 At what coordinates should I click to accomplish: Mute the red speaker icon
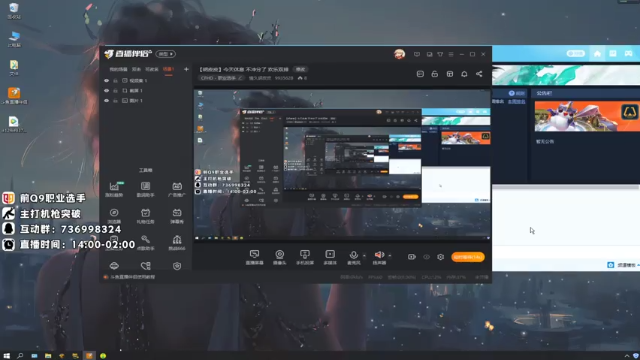379,255
